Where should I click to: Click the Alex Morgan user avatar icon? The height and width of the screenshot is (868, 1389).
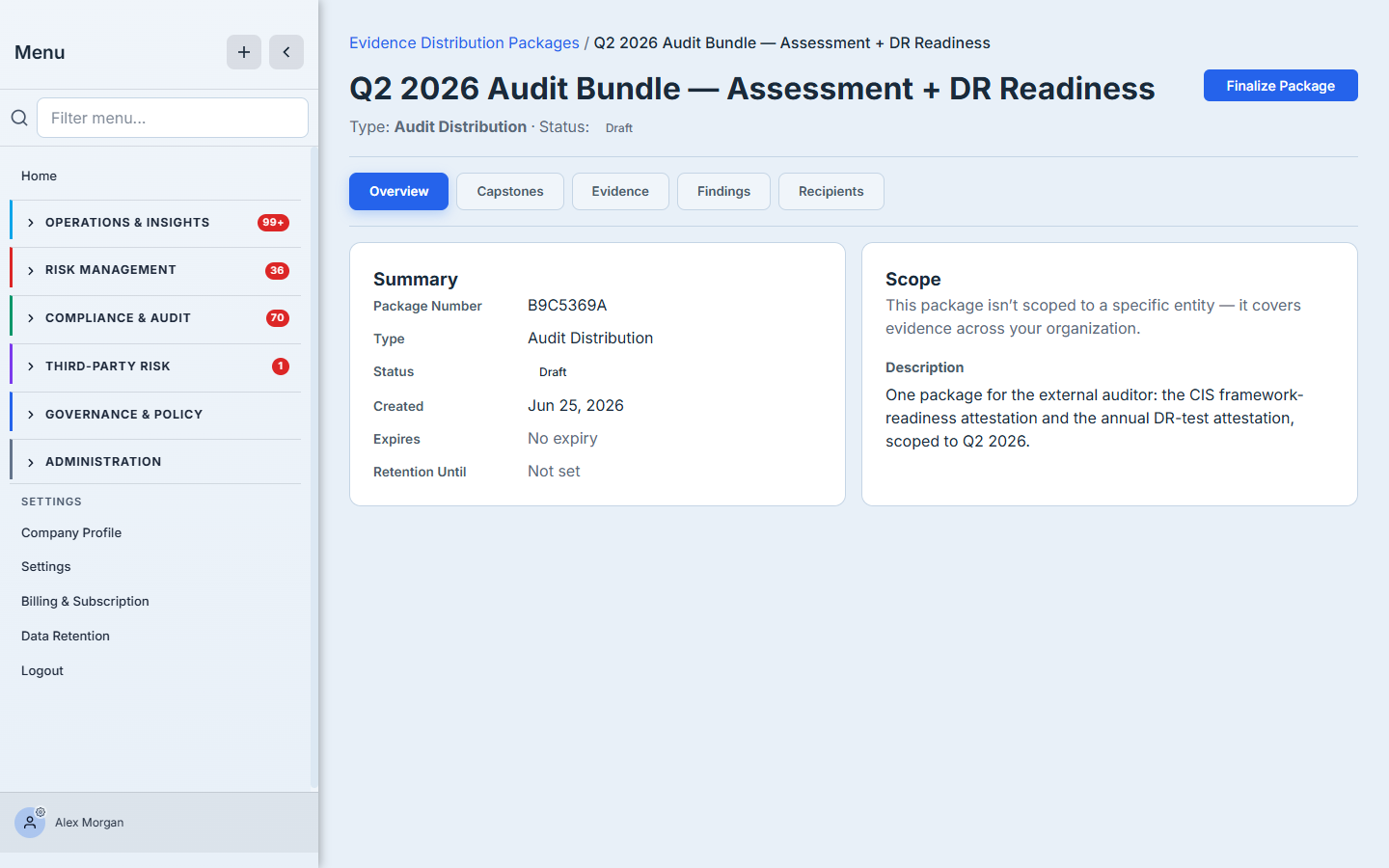[30, 823]
